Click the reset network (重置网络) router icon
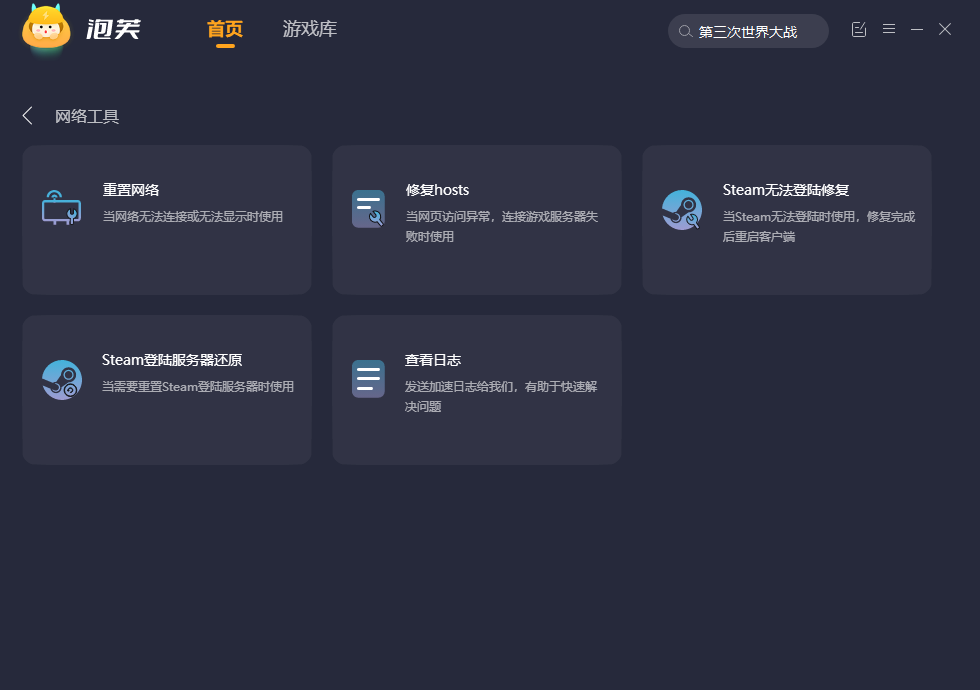This screenshot has height=690, width=980. (x=61, y=209)
